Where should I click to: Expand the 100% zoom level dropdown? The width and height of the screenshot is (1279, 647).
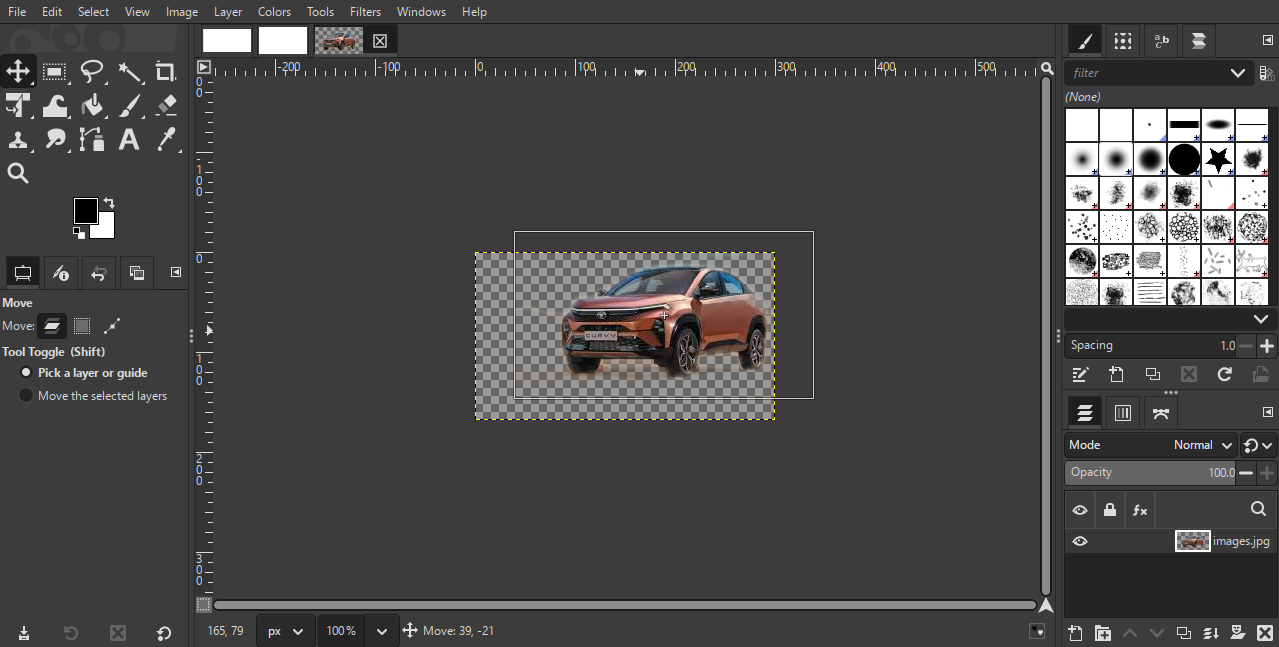381,631
